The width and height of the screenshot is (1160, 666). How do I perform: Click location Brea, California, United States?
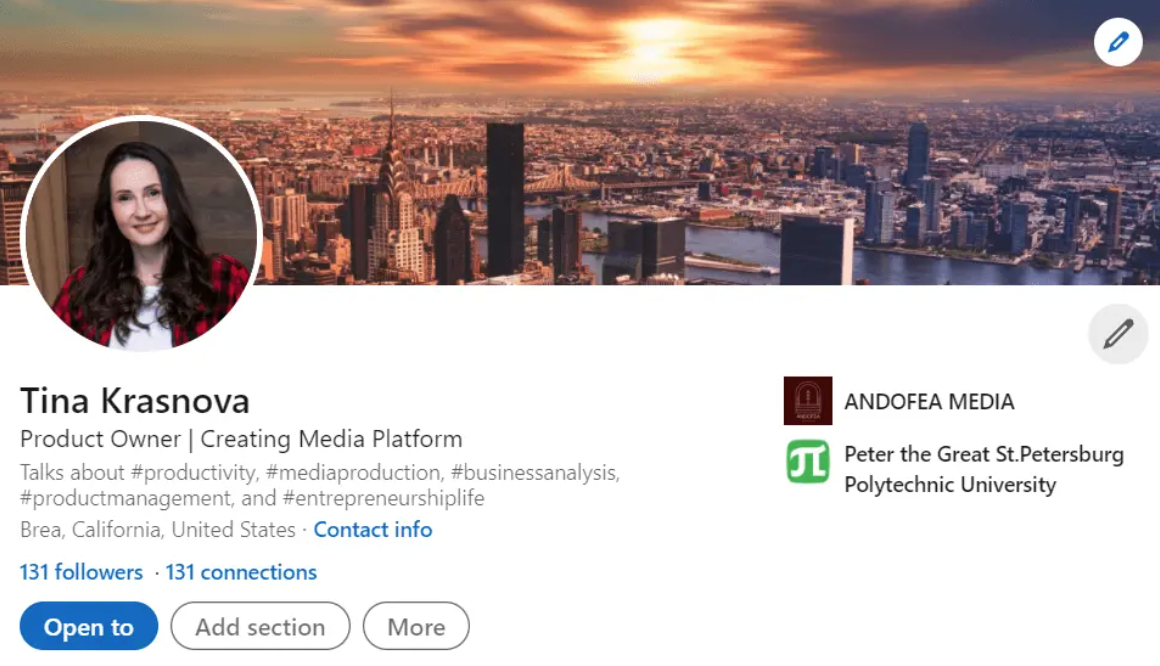pos(158,530)
